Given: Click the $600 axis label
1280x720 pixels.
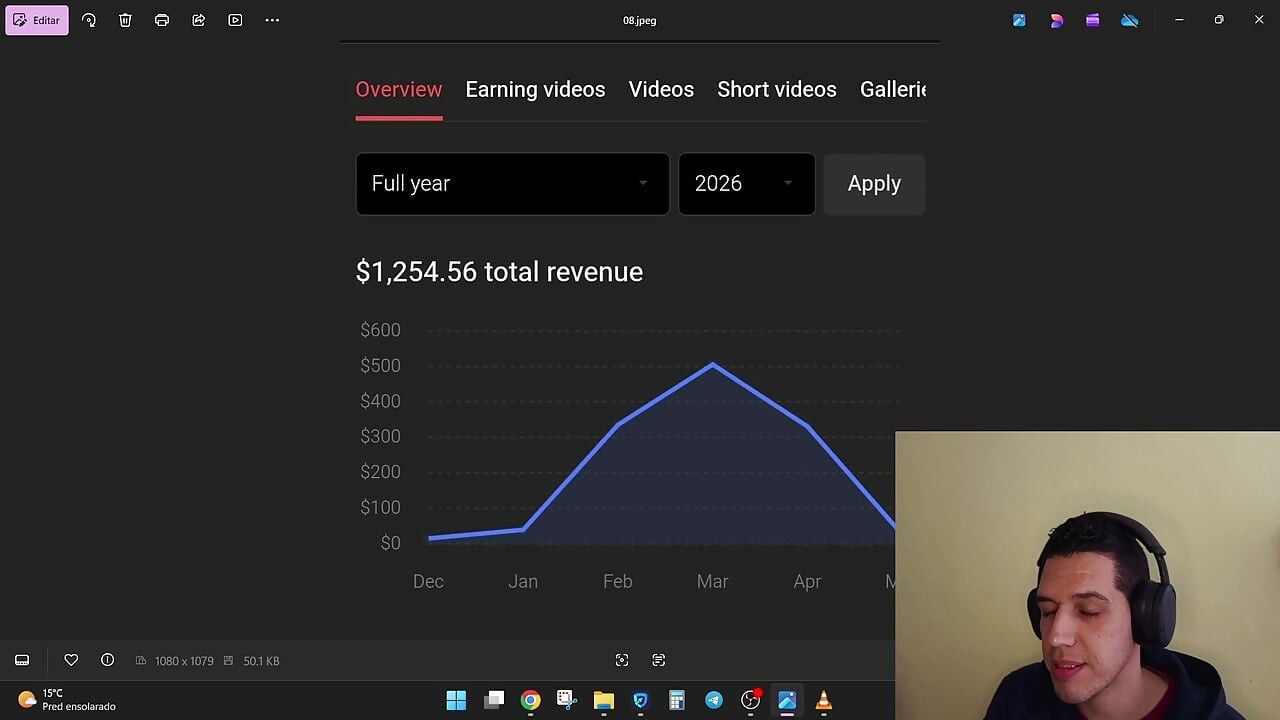Looking at the screenshot, I should coord(380,330).
